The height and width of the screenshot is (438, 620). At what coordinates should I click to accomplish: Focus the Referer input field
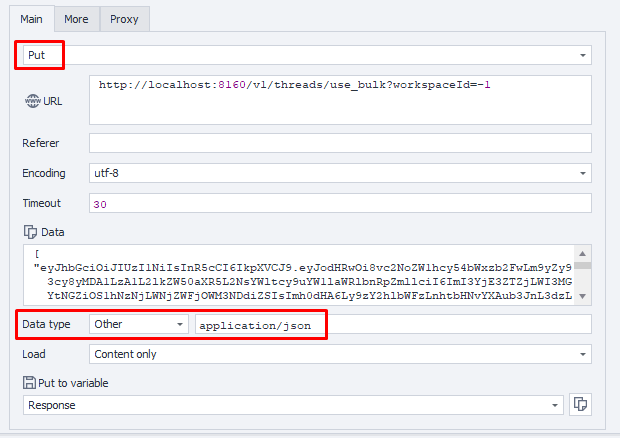340,143
